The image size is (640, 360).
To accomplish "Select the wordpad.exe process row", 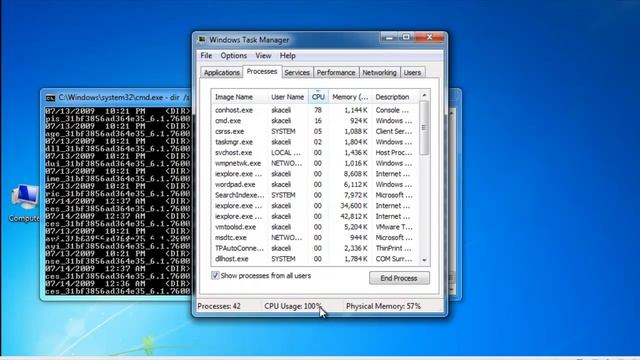I will pyautogui.click(x=315, y=184).
